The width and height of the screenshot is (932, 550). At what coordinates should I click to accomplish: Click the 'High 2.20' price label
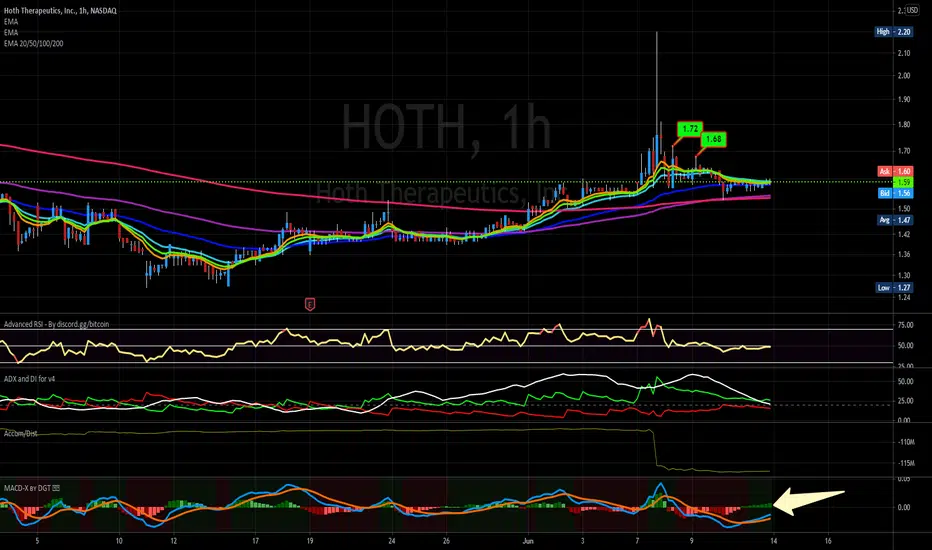point(893,32)
